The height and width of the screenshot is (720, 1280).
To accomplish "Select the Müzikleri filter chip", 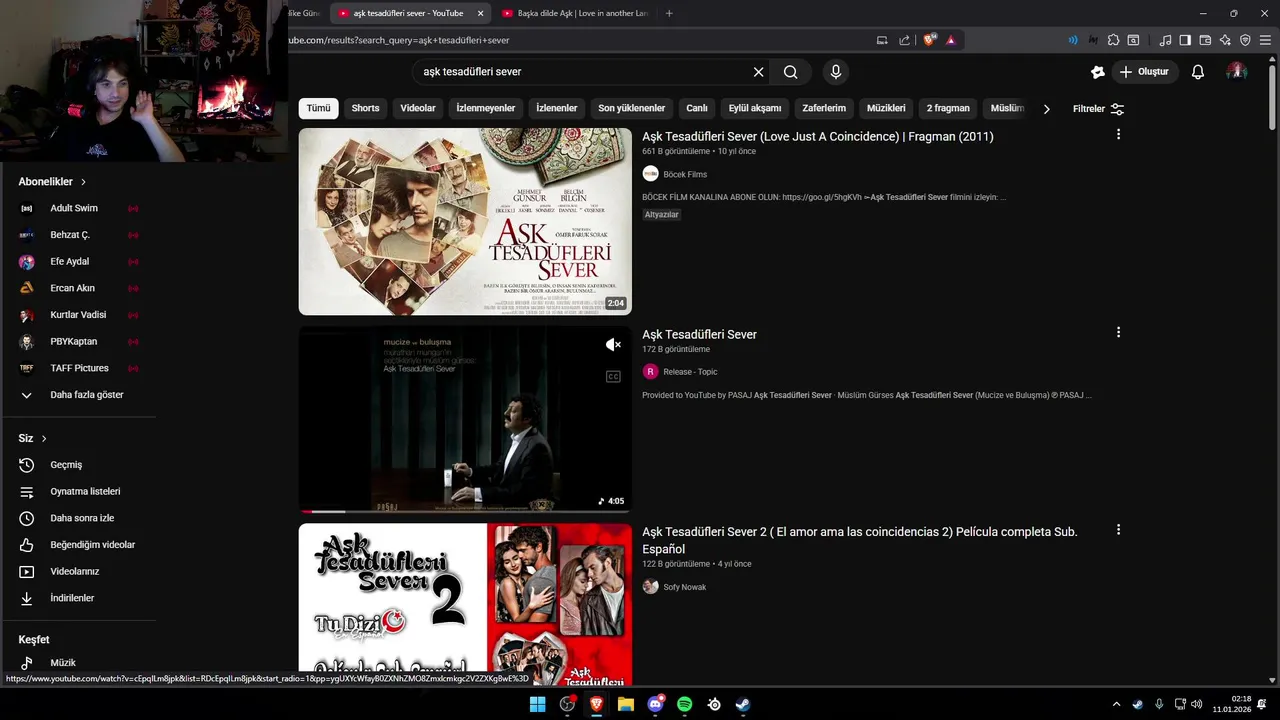I will [x=886, y=108].
